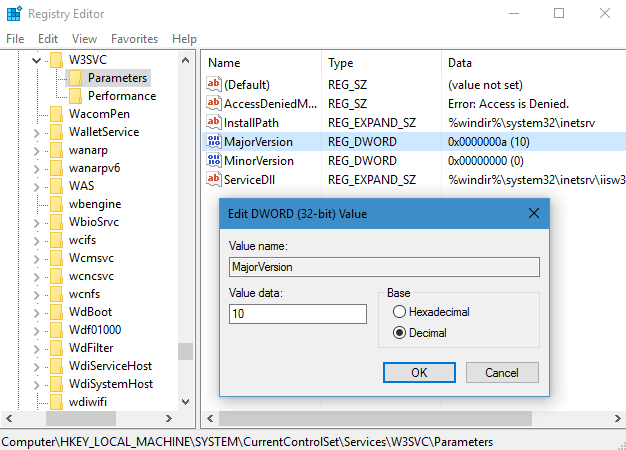Expand the wanarp tree node
The height and width of the screenshot is (450, 626).
(38, 150)
